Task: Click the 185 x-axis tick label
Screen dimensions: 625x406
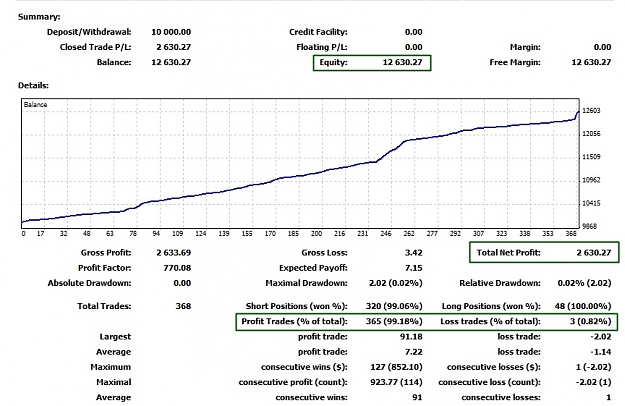Action: [x=293, y=234]
